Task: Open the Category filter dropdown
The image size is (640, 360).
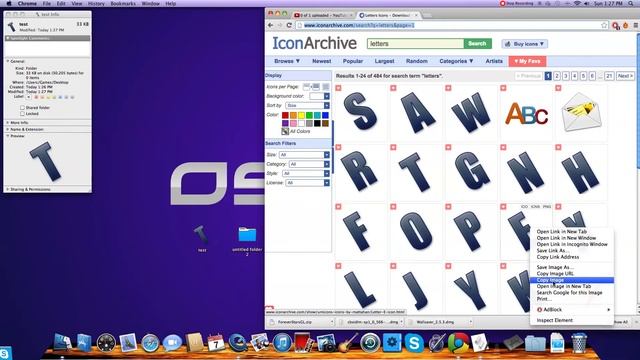Action: click(309, 164)
